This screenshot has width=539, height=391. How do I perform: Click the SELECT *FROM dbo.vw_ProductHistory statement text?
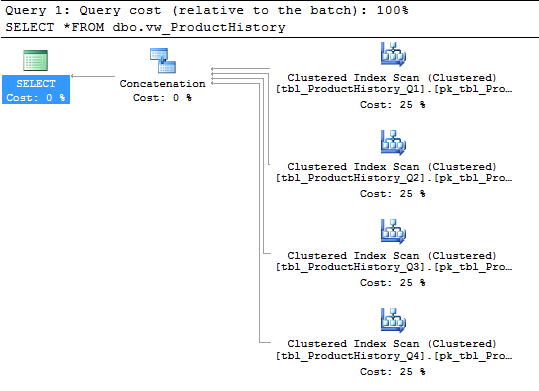145,27
